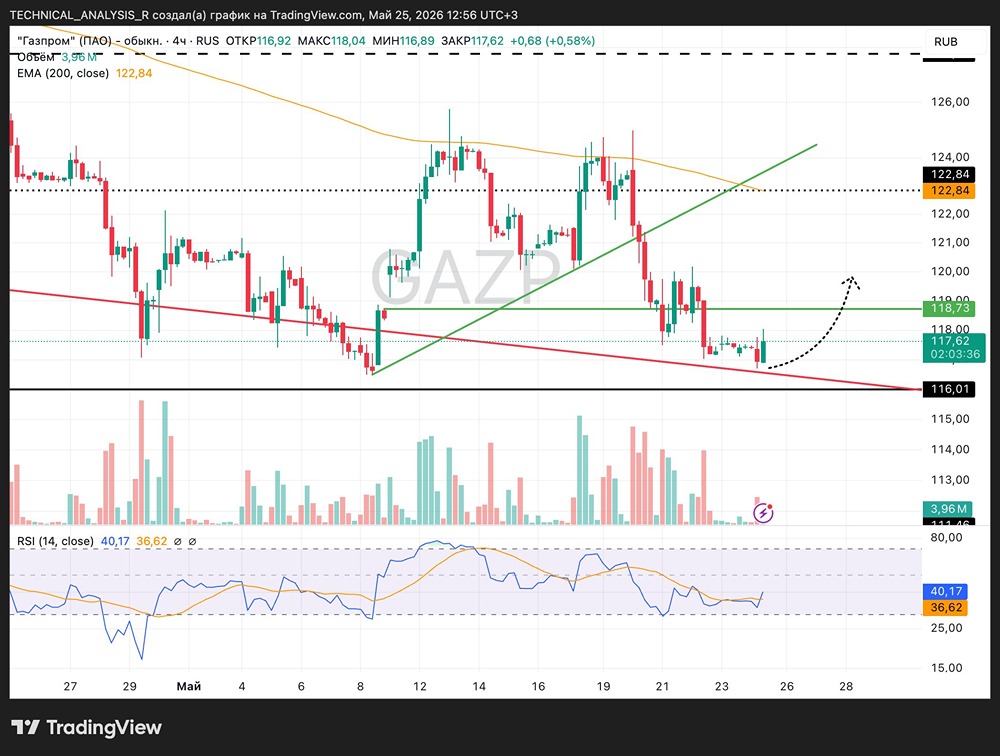
Task: Click the 126,00 price axis label
Action: (950, 101)
